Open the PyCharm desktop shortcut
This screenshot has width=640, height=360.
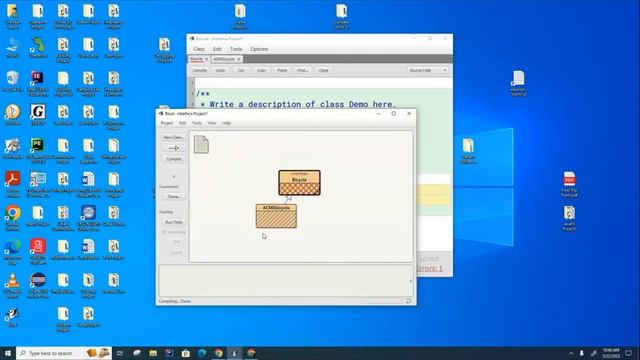(38, 150)
